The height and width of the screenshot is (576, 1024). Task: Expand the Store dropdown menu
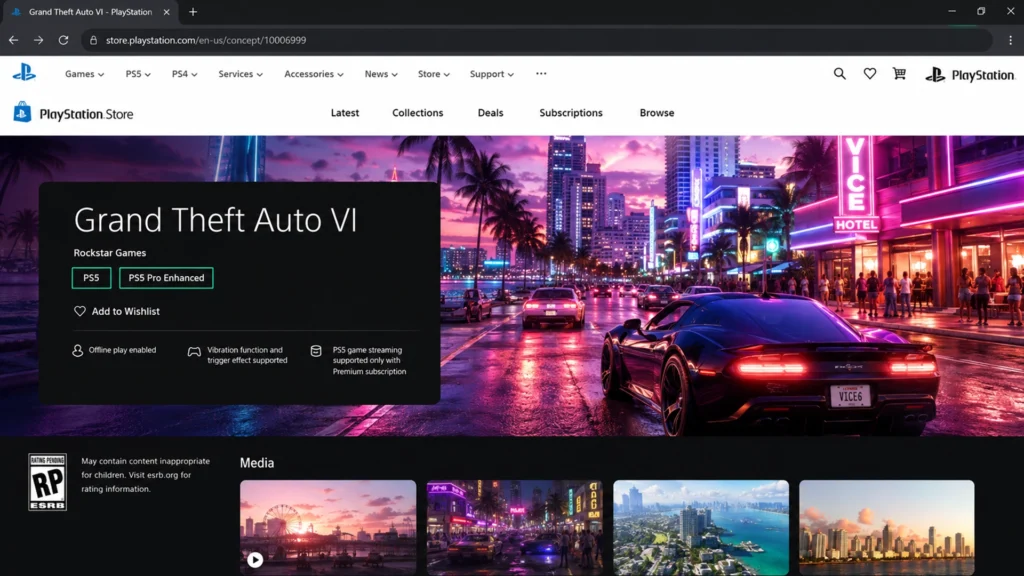[x=434, y=74]
